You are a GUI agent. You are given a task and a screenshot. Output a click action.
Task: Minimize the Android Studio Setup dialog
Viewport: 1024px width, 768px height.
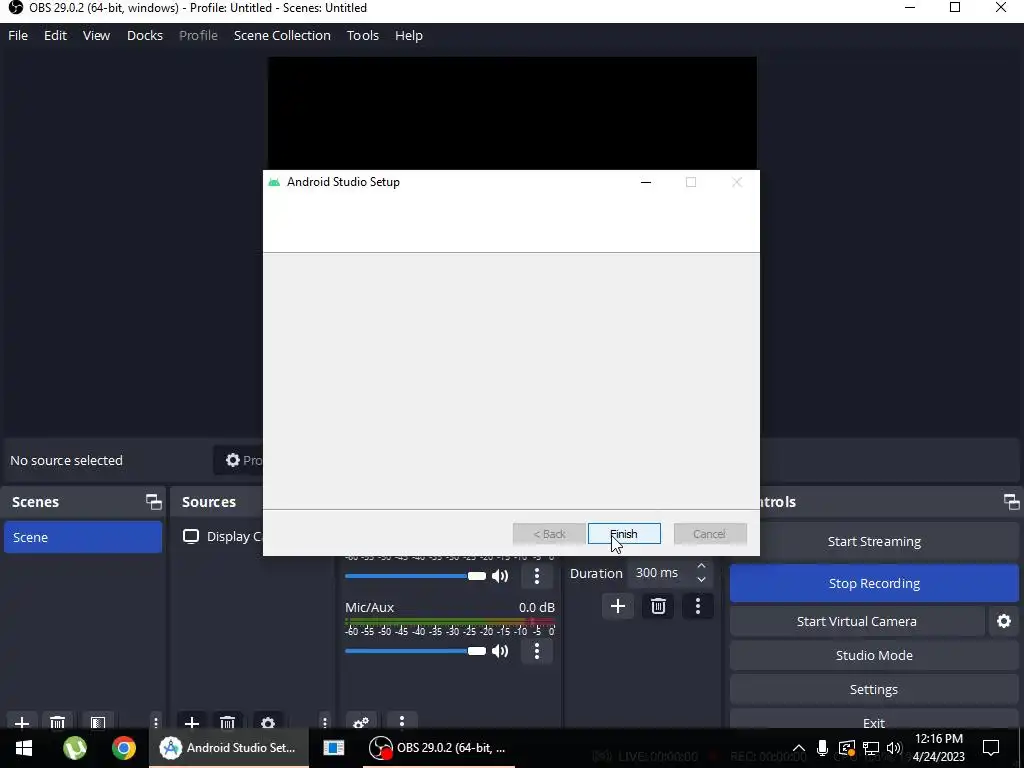(x=646, y=182)
